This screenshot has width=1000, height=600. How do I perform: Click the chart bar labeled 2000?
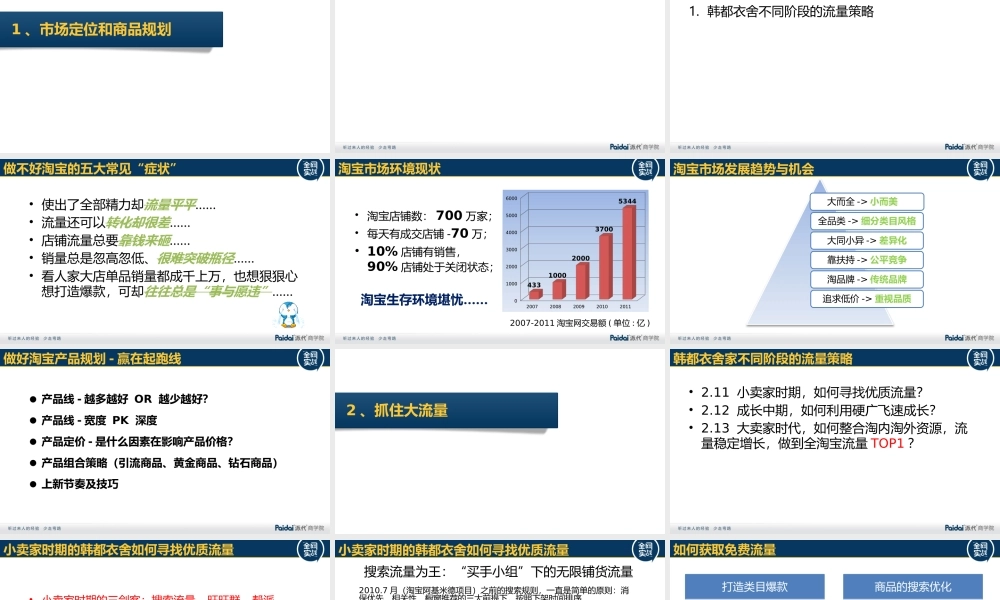(581, 282)
